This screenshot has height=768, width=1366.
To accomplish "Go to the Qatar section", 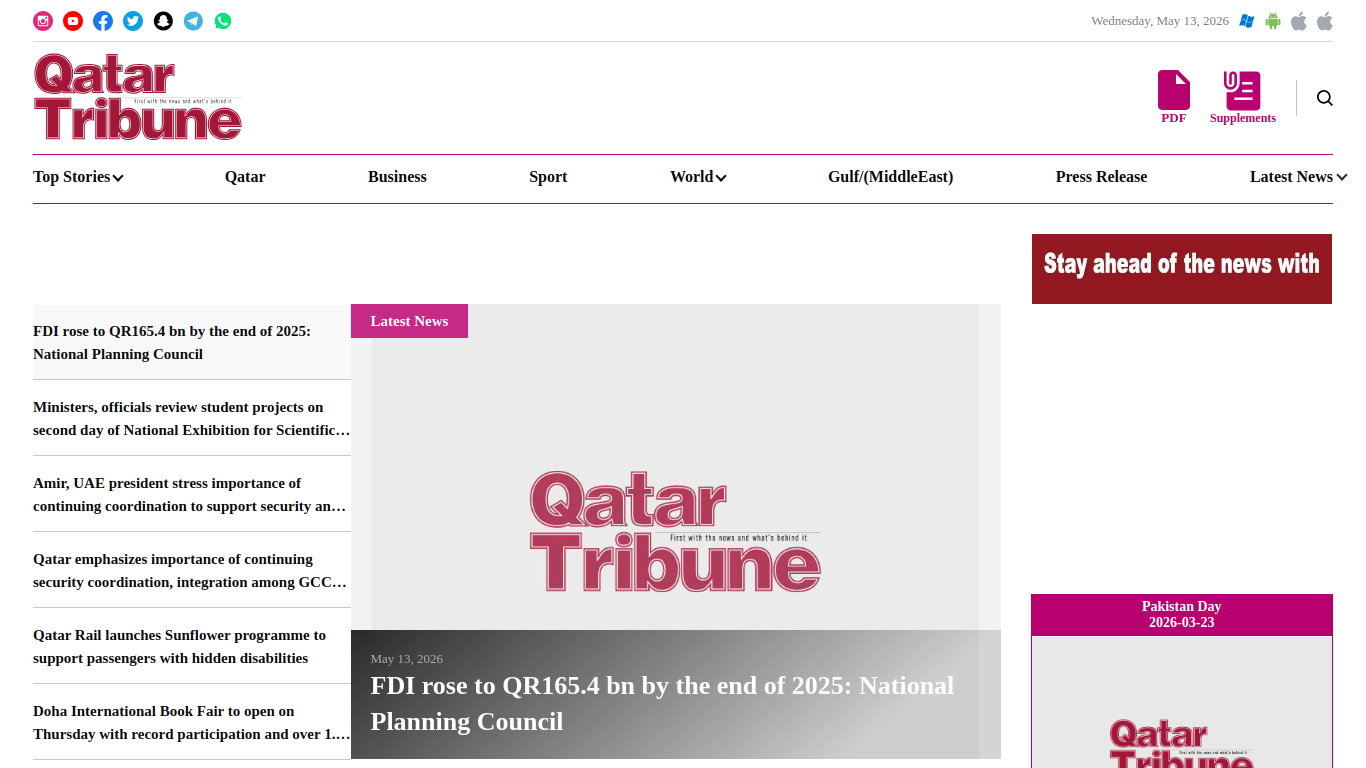I will [x=245, y=177].
